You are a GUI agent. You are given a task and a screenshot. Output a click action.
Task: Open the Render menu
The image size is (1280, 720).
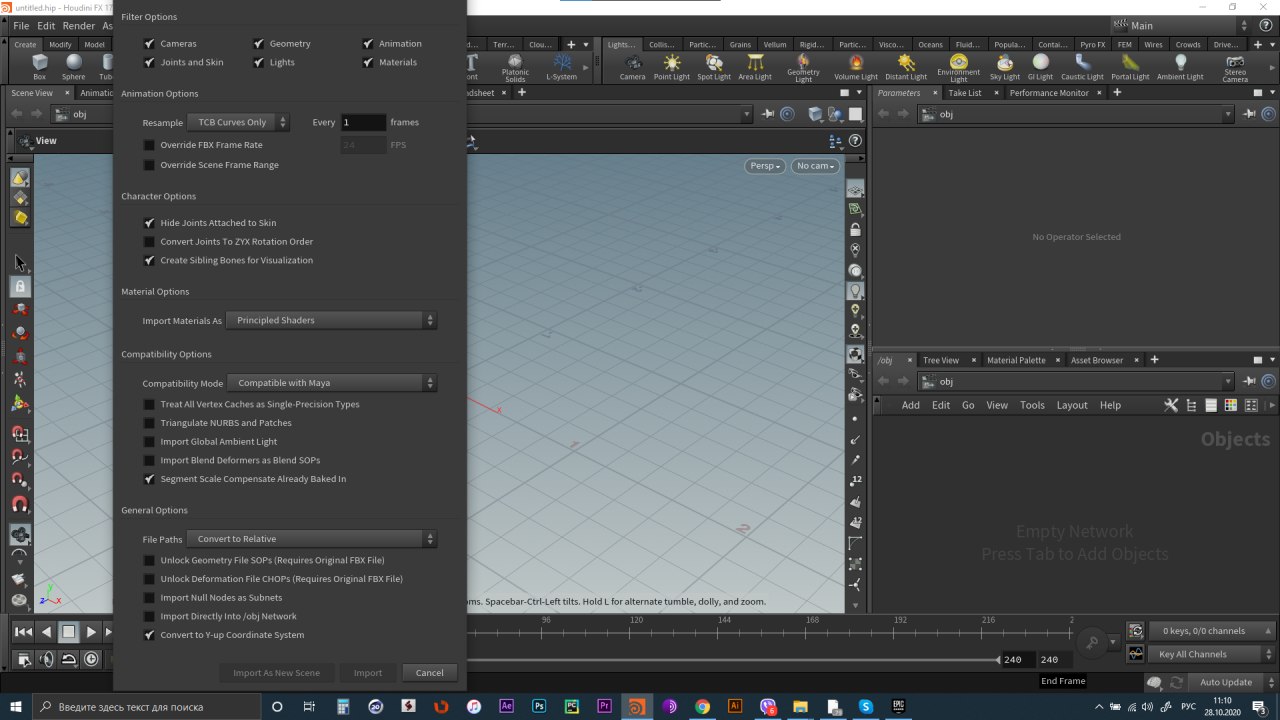click(x=79, y=26)
